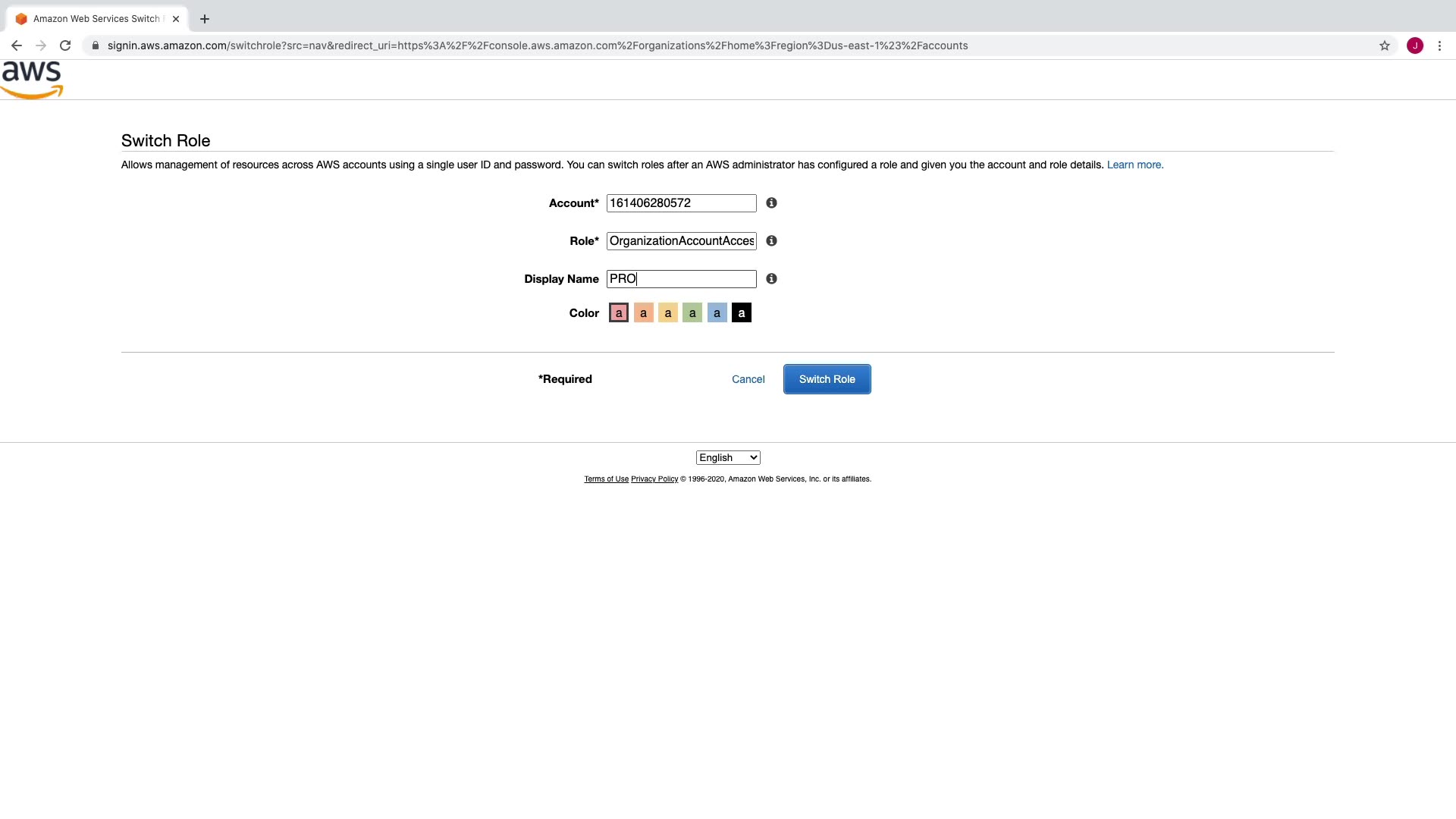Pick the black color swatch

click(742, 313)
